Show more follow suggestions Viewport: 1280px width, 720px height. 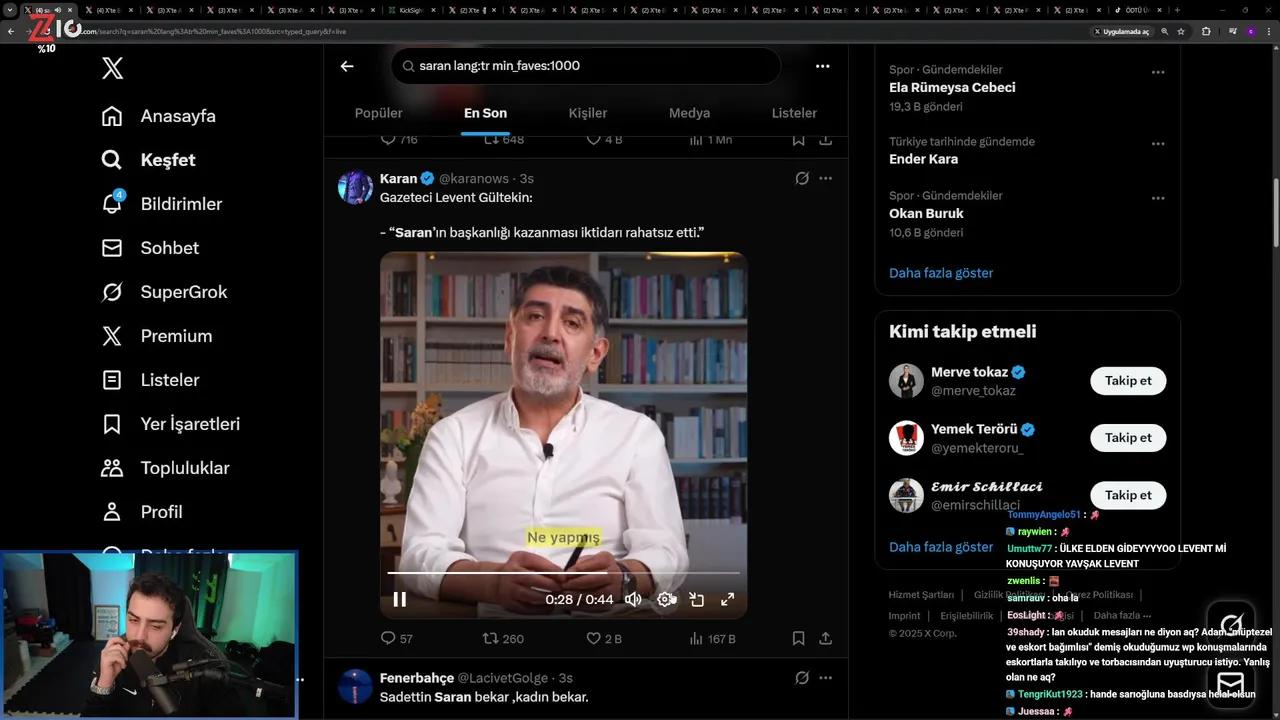[941, 547]
